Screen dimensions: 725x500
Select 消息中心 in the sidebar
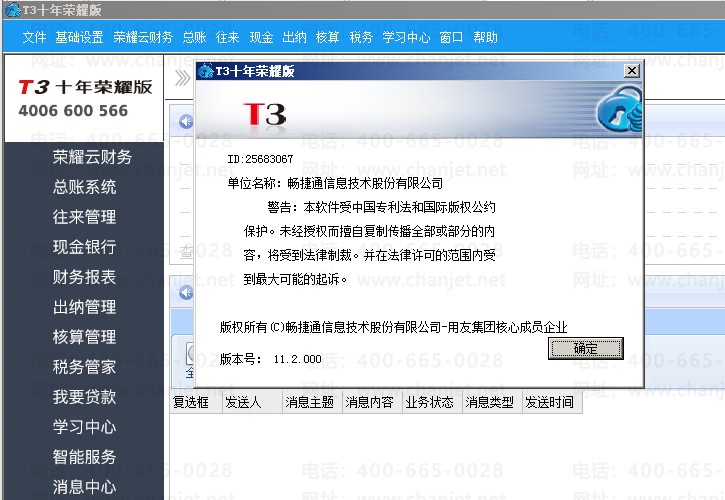[x=84, y=487]
